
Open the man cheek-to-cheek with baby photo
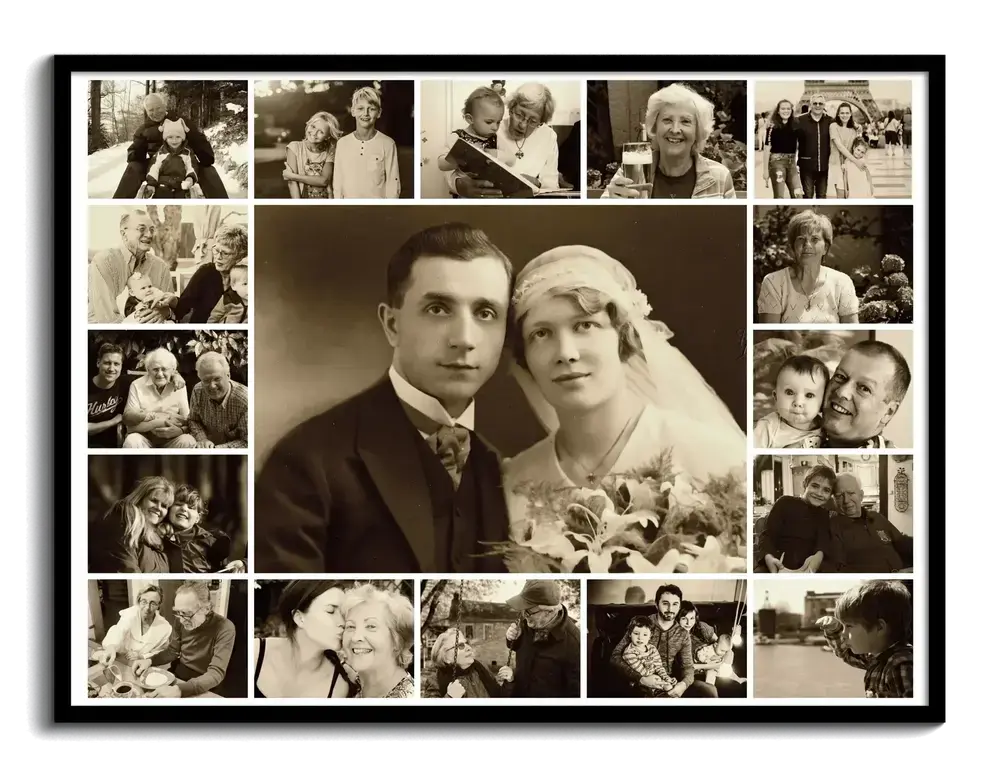click(x=833, y=388)
